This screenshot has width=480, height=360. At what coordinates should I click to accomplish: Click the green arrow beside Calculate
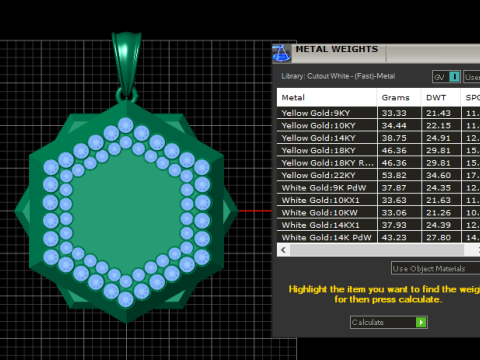click(x=421, y=322)
